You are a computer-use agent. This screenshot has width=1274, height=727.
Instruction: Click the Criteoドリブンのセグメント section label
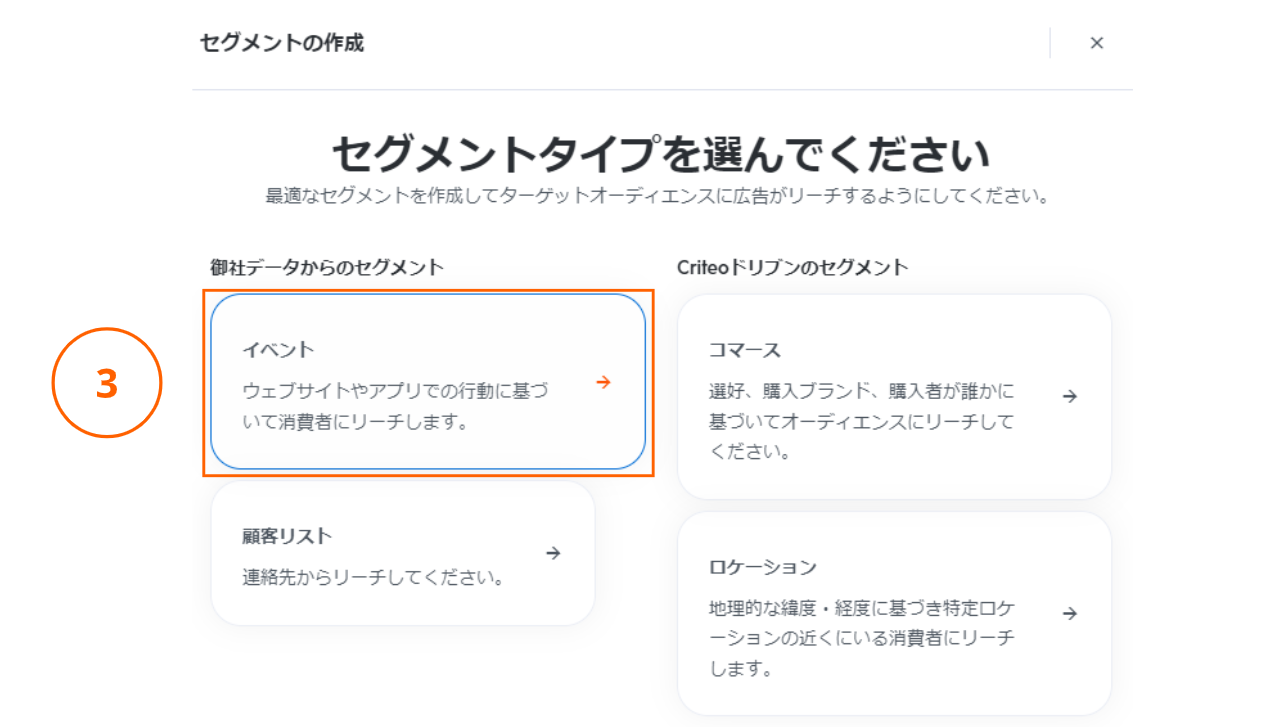(x=792, y=267)
